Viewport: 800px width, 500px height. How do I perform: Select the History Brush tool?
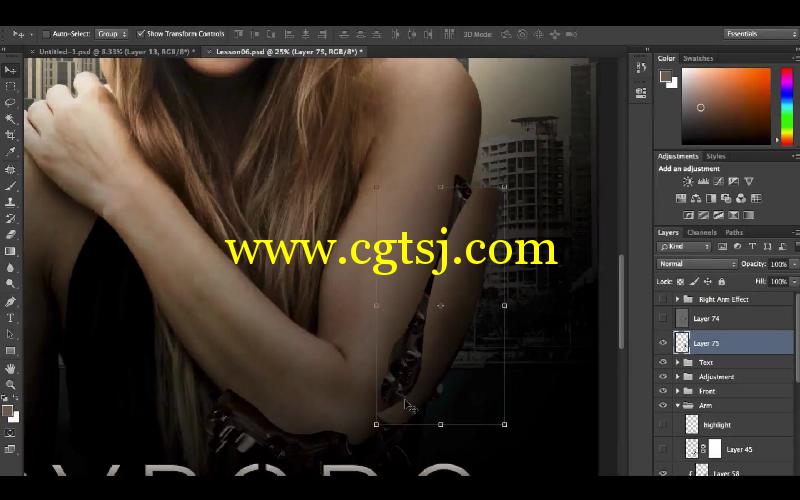tap(10, 218)
